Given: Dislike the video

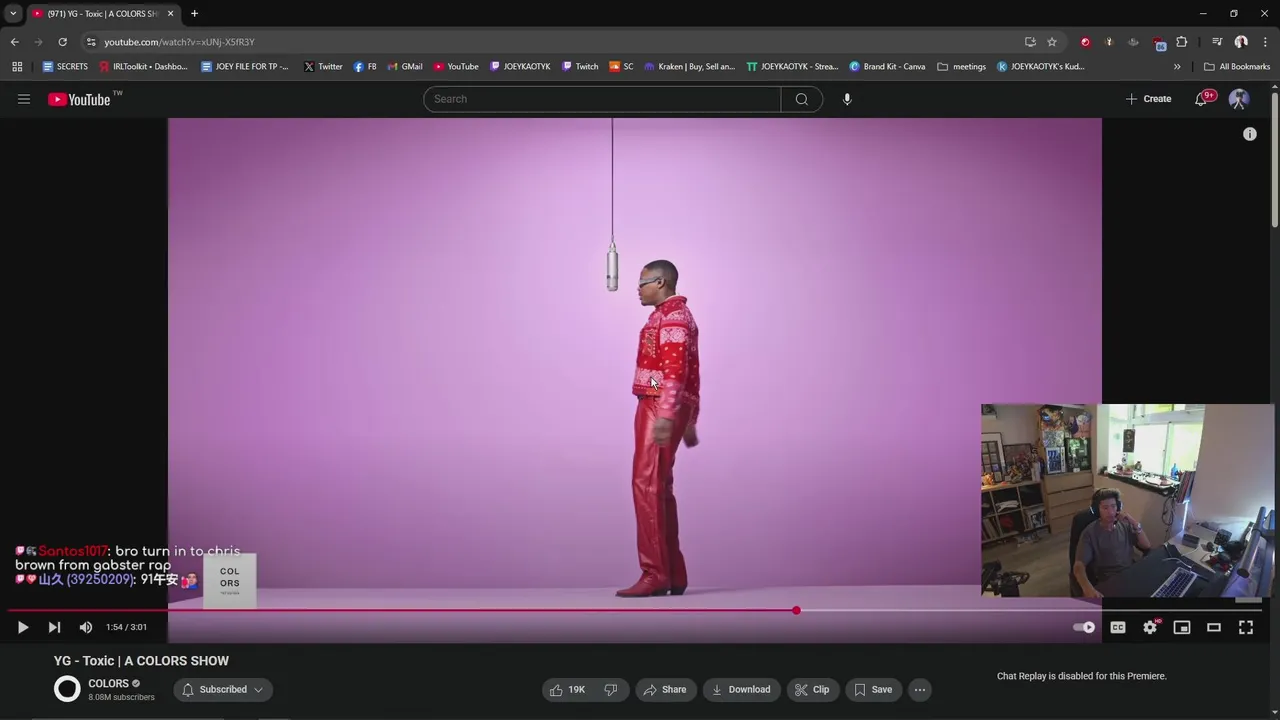Looking at the screenshot, I should tap(611, 689).
